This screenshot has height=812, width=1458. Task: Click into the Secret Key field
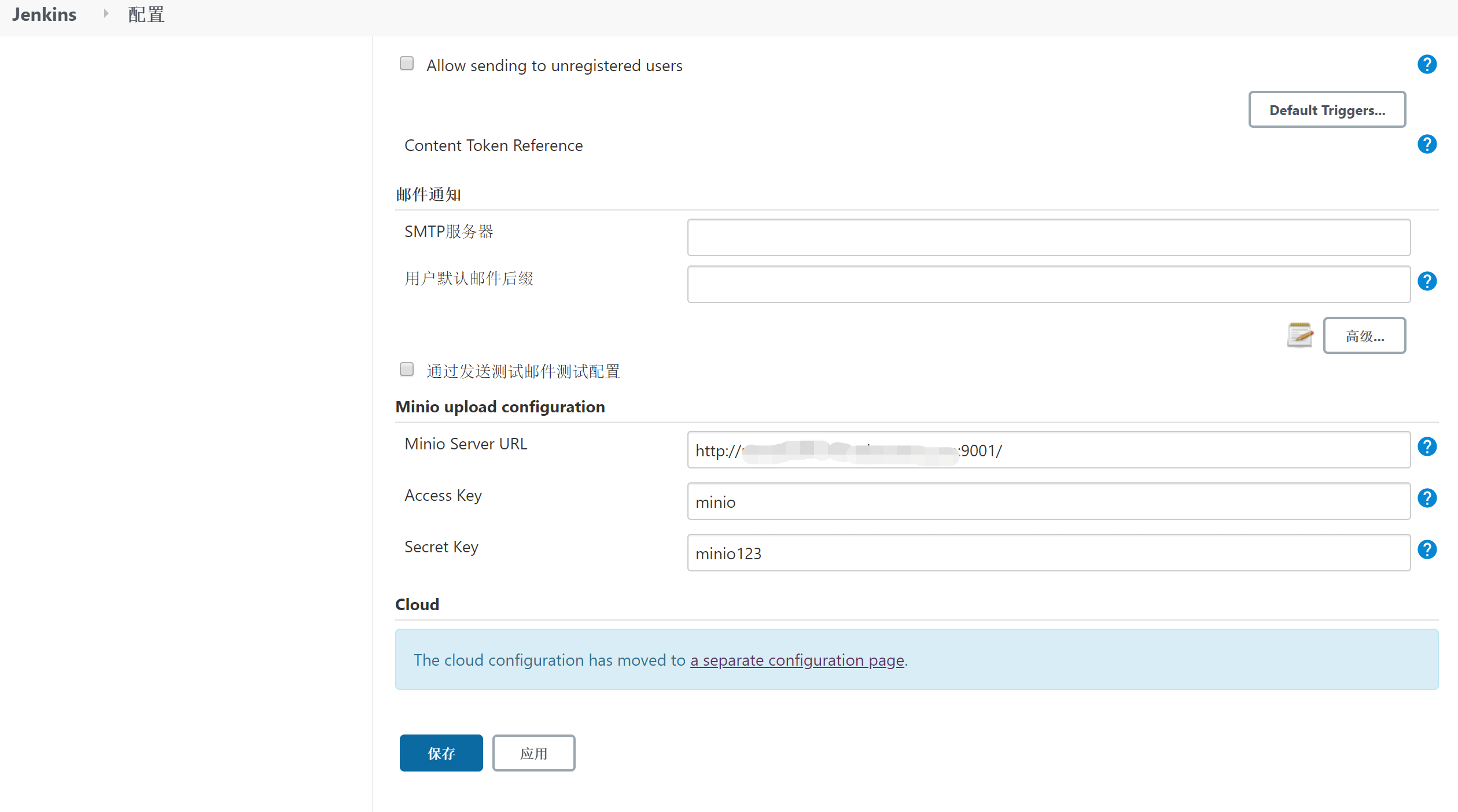1048,553
